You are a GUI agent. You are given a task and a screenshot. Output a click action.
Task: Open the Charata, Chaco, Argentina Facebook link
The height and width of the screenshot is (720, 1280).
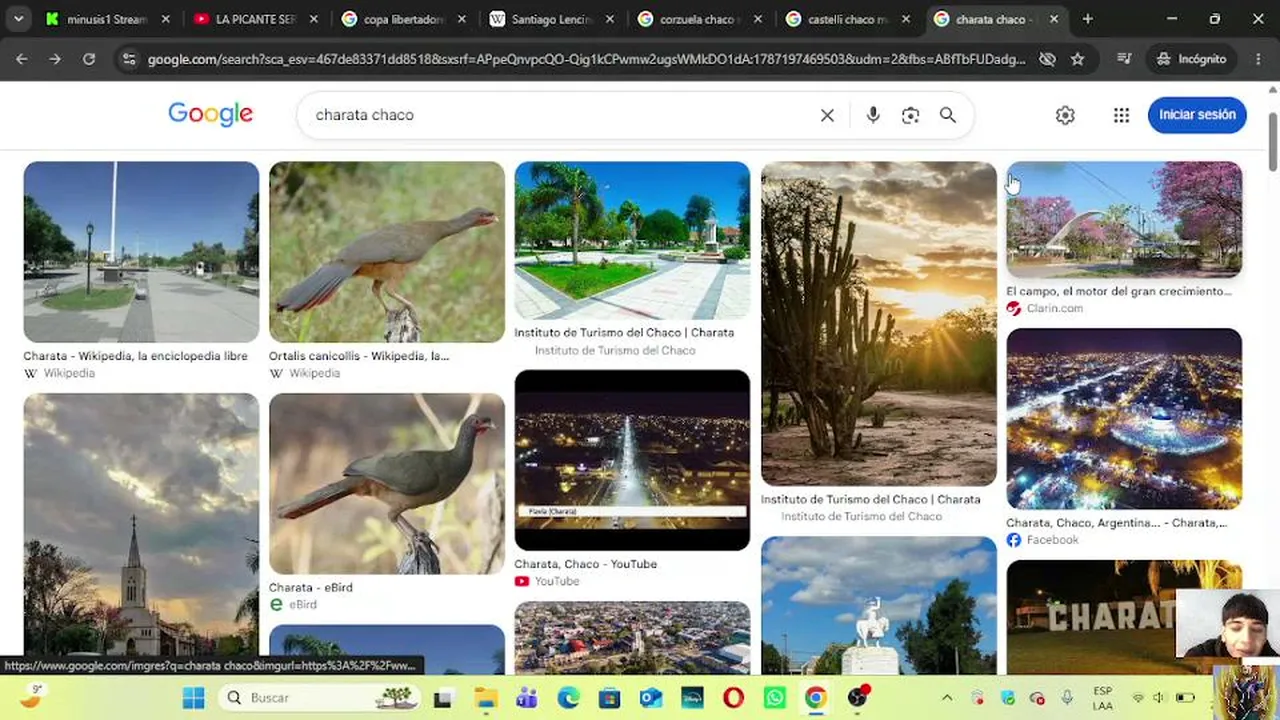(1116, 523)
